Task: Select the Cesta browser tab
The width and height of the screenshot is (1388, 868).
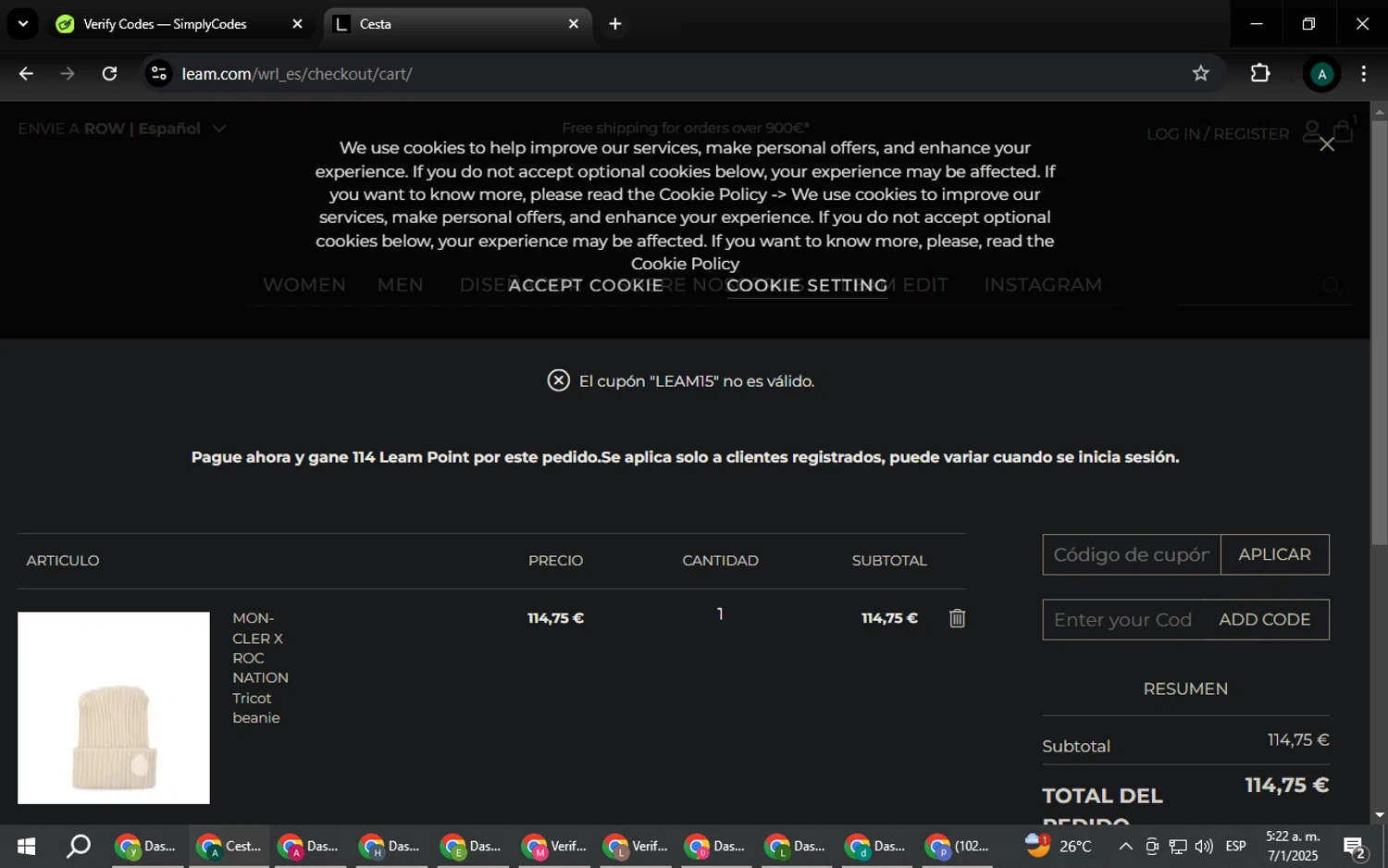Action: point(458,24)
